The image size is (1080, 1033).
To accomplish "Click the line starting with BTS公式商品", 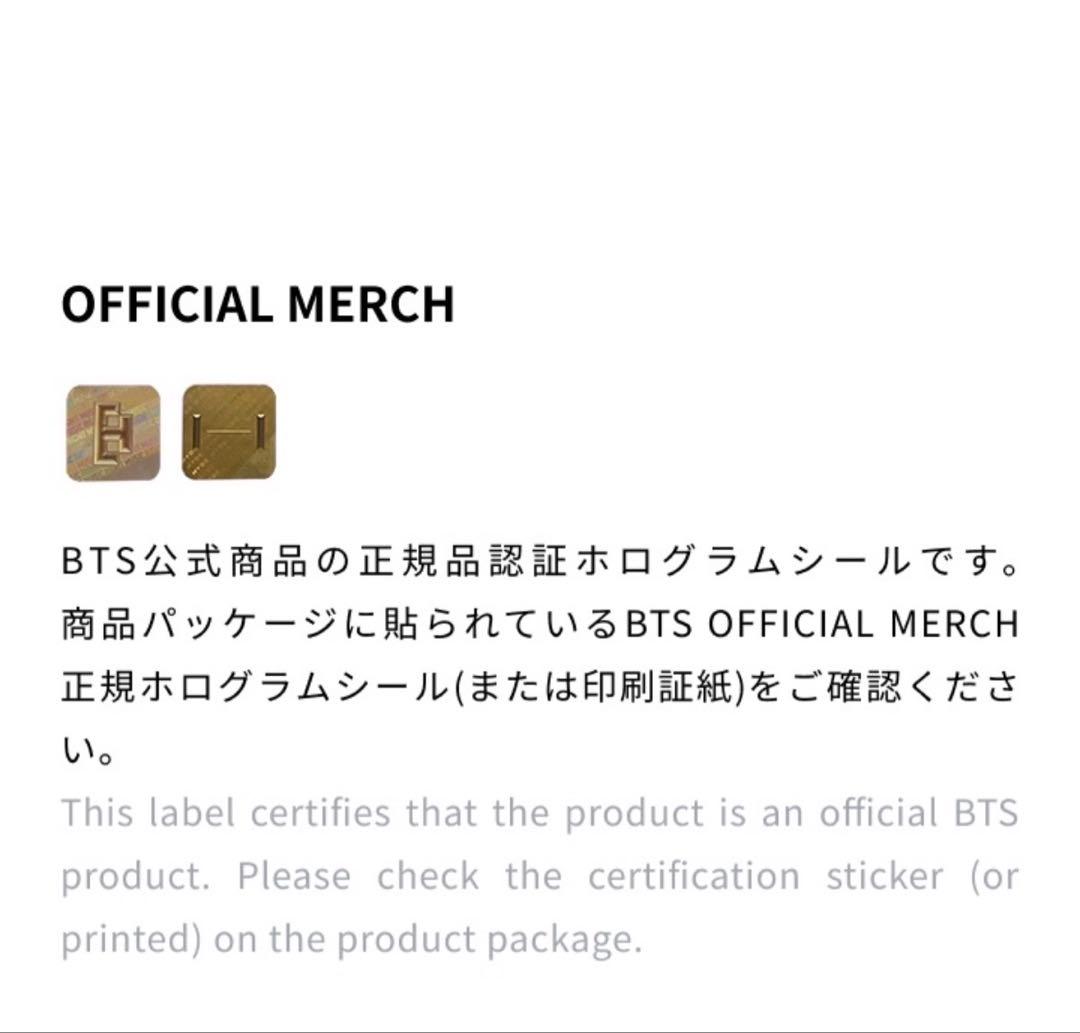I will 540,562.
